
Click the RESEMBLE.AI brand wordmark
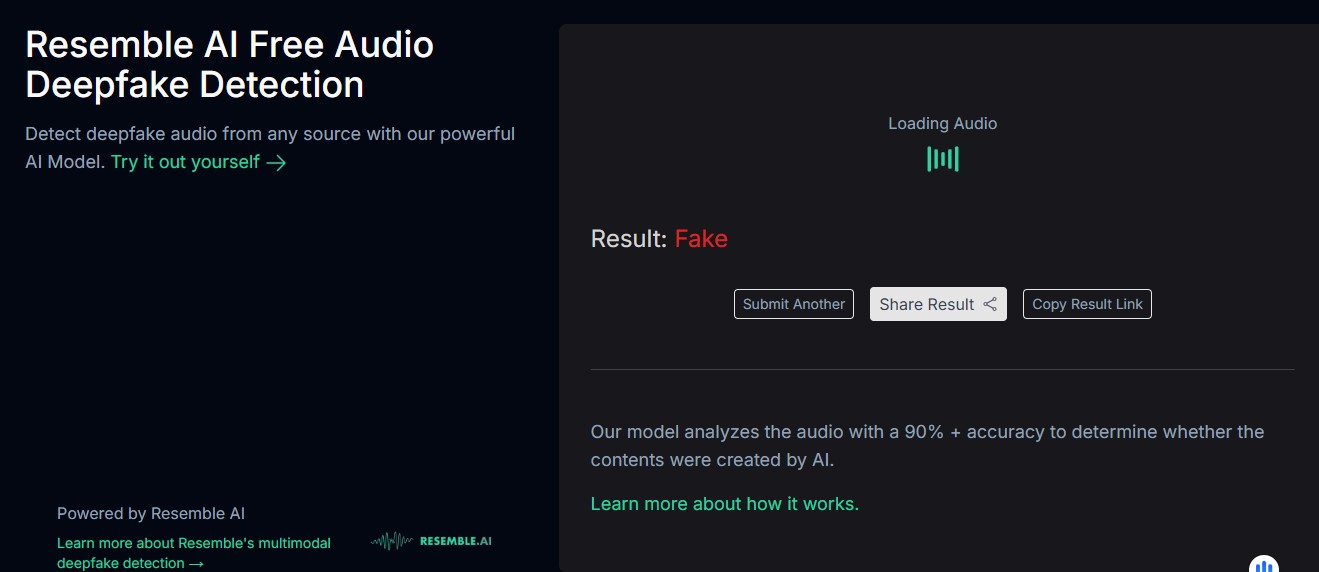(x=455, y=541)
